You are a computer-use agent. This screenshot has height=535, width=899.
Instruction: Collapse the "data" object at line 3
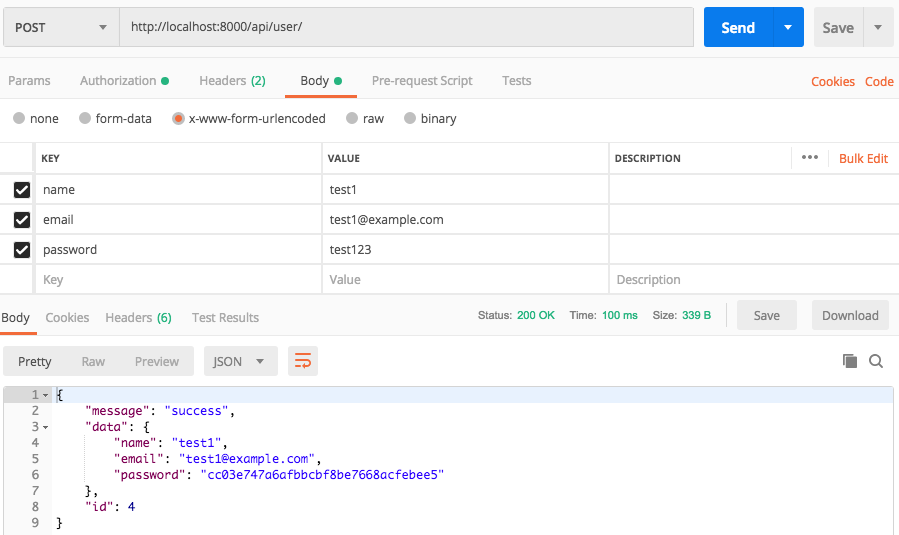(45, 427)
